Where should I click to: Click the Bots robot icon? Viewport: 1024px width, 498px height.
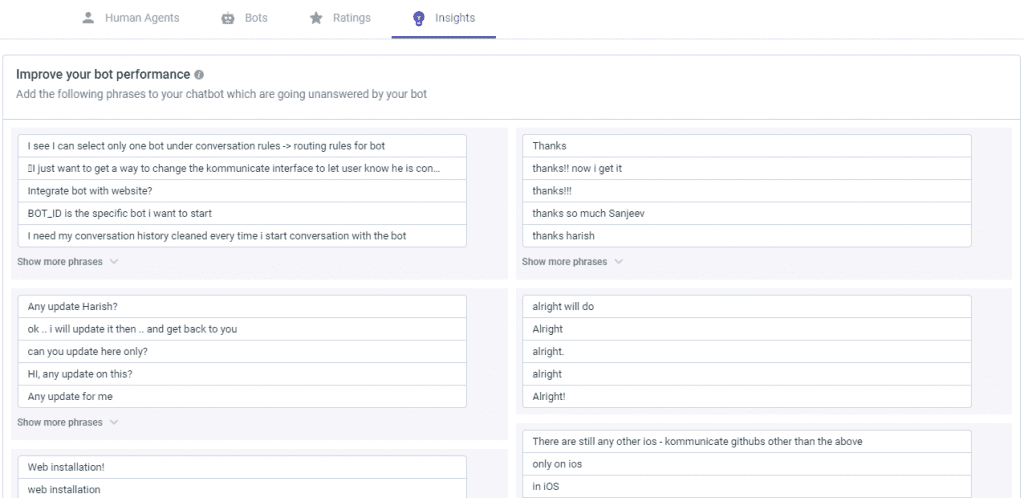coord(227,18)
